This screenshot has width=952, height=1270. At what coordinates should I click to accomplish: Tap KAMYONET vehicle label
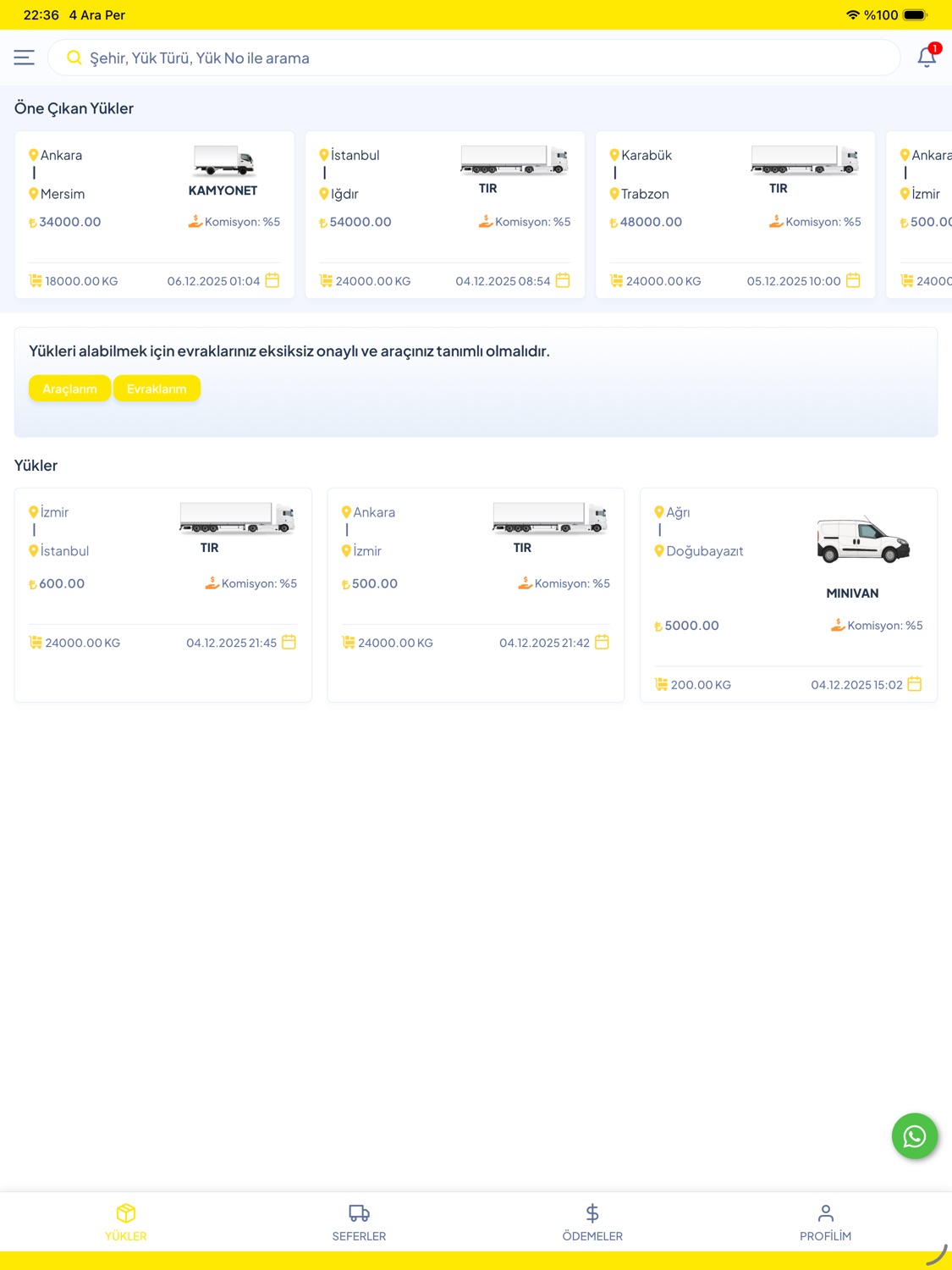[223, 190]
